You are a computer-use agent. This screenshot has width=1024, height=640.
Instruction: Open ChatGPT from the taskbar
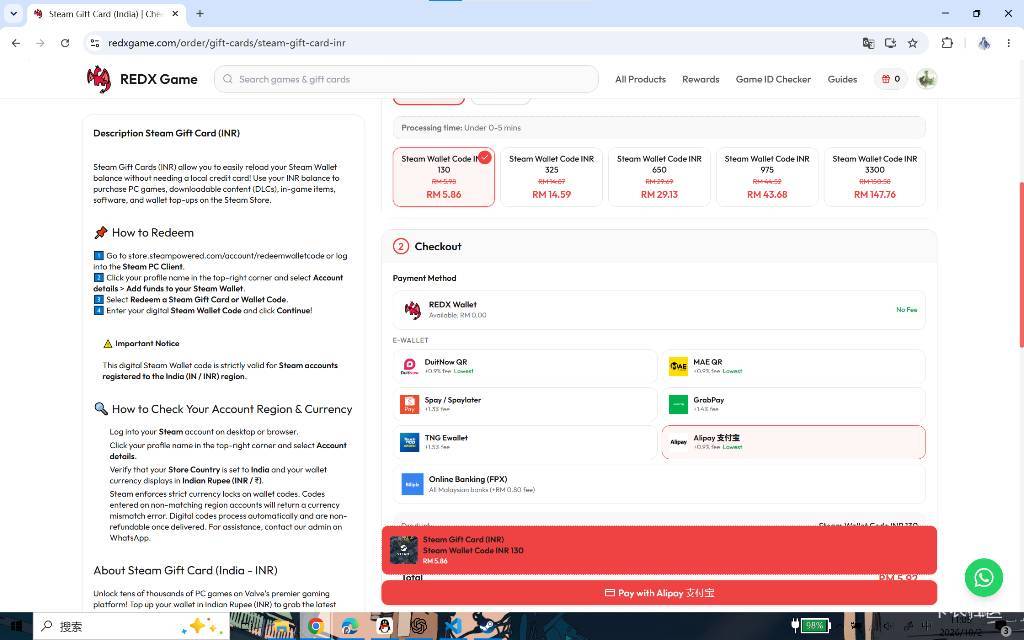tap(419, 626)
